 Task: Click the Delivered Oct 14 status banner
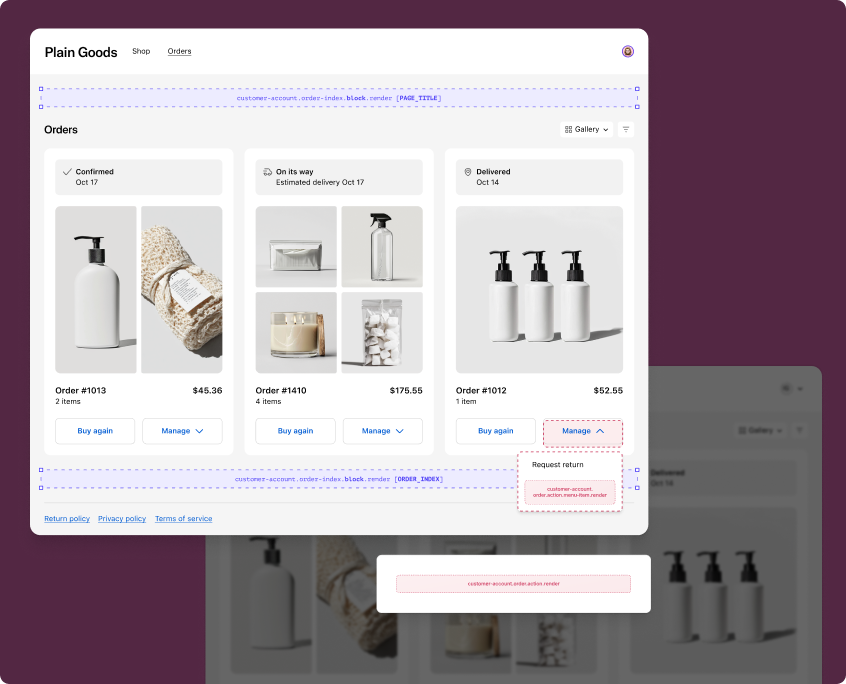point(540,177)
